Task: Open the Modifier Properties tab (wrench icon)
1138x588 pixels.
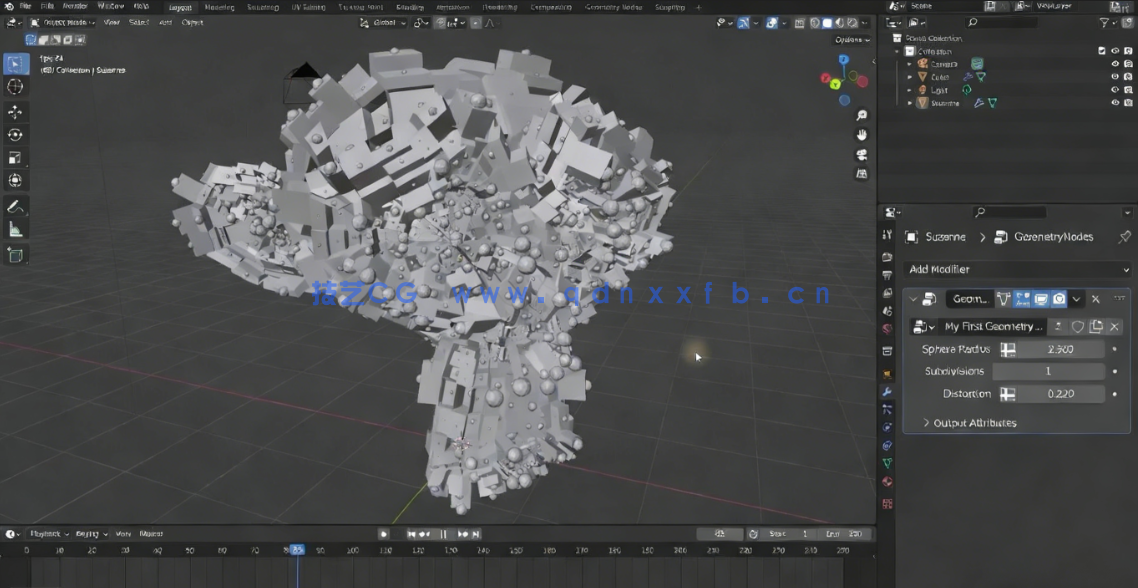Action: pyautogui.click(x=886, y=393)
